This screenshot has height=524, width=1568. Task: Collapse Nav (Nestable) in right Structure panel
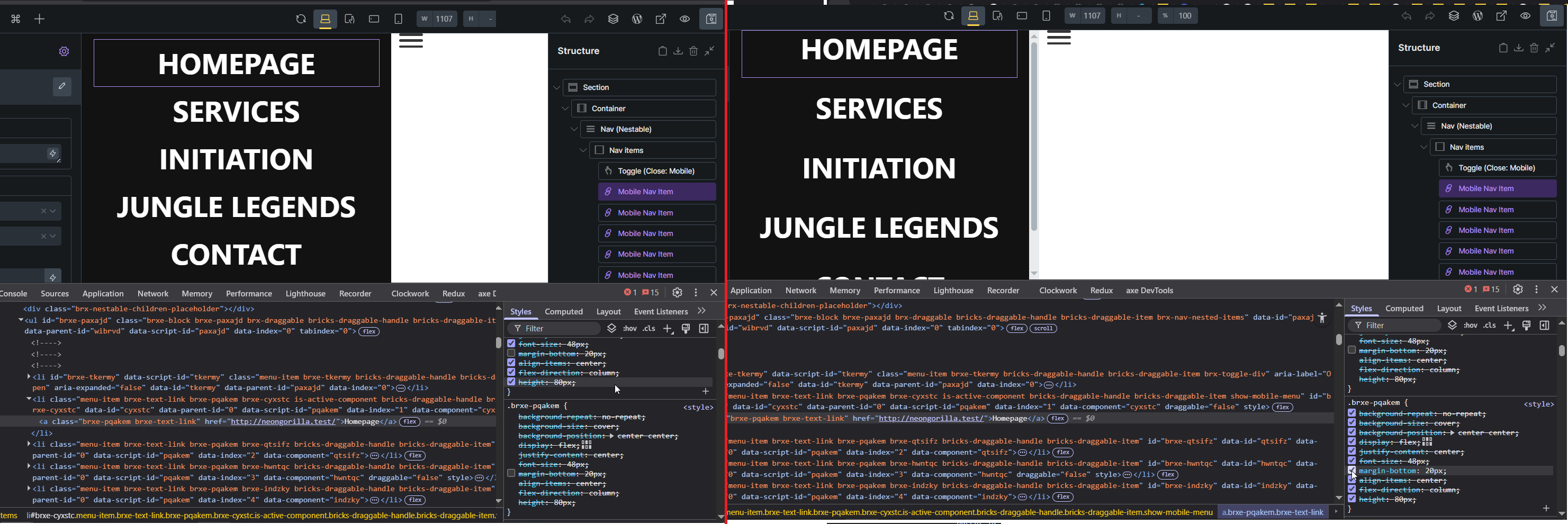tap(1414, 127)
